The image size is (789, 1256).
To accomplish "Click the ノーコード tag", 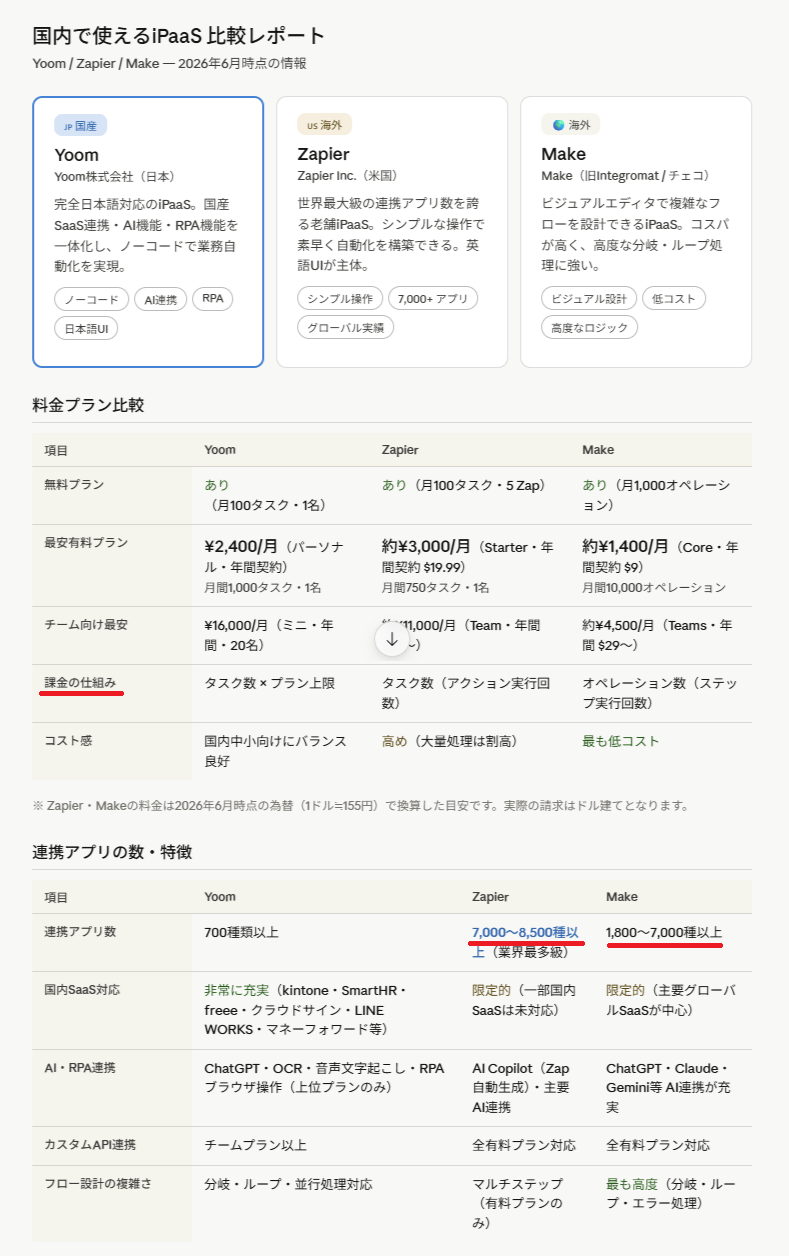I will 91,299.
